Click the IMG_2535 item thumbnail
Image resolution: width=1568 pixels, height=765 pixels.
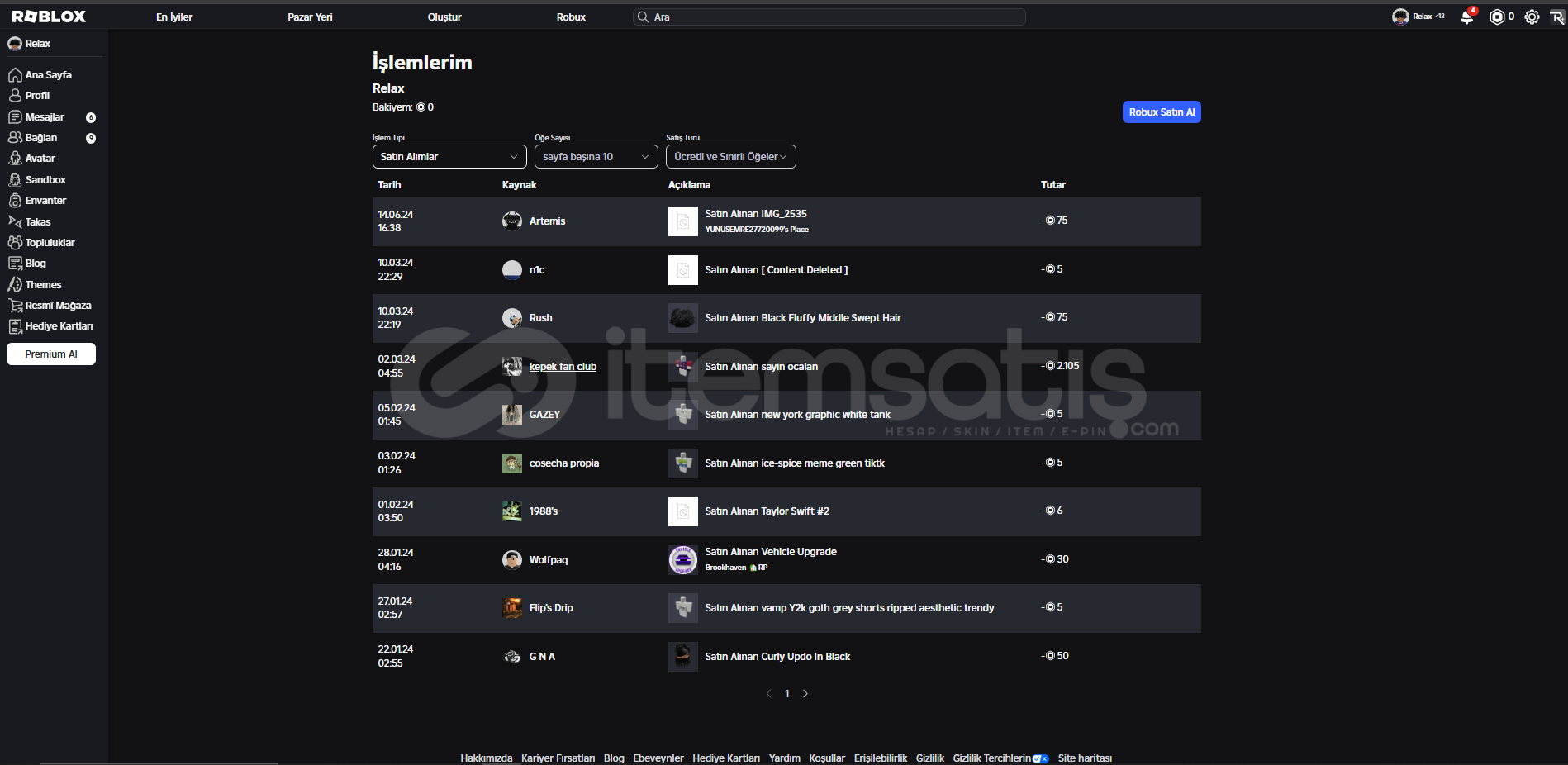tap(683, 221)
